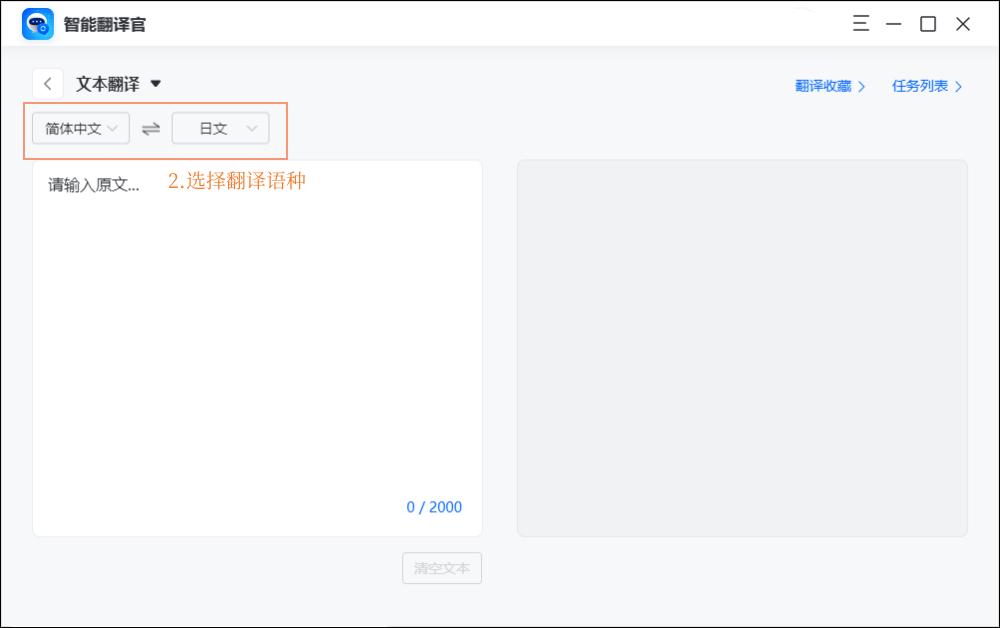Viewport: 1000px width, 628px height.
Task: Click the 0 / 2000 character counter
Action: [434, 507]
